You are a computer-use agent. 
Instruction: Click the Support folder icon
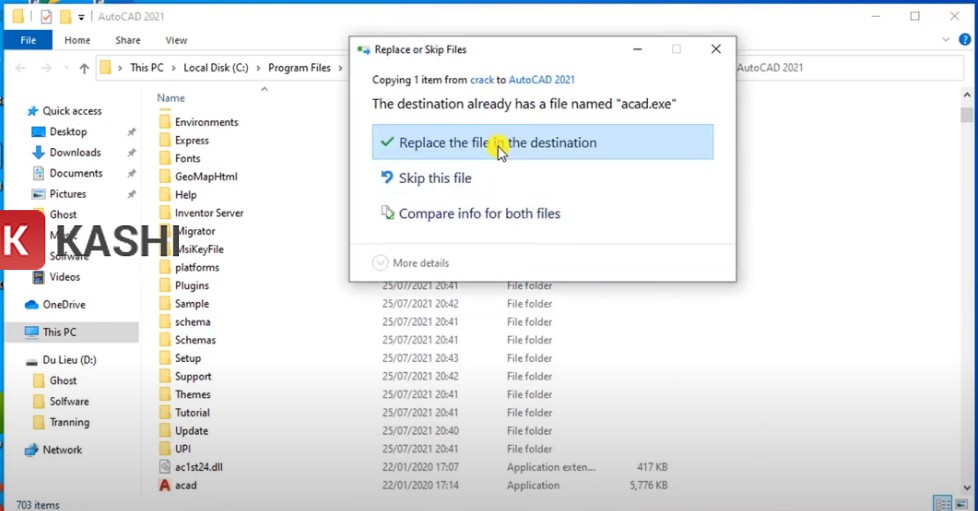(x=165, y=376)
